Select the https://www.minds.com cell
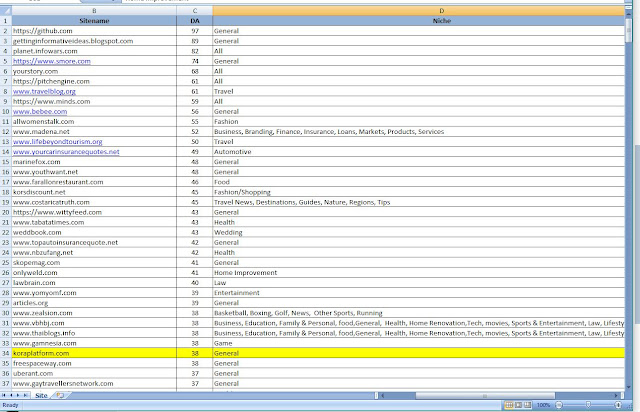The image size is (640, 412). pos(94,101)
